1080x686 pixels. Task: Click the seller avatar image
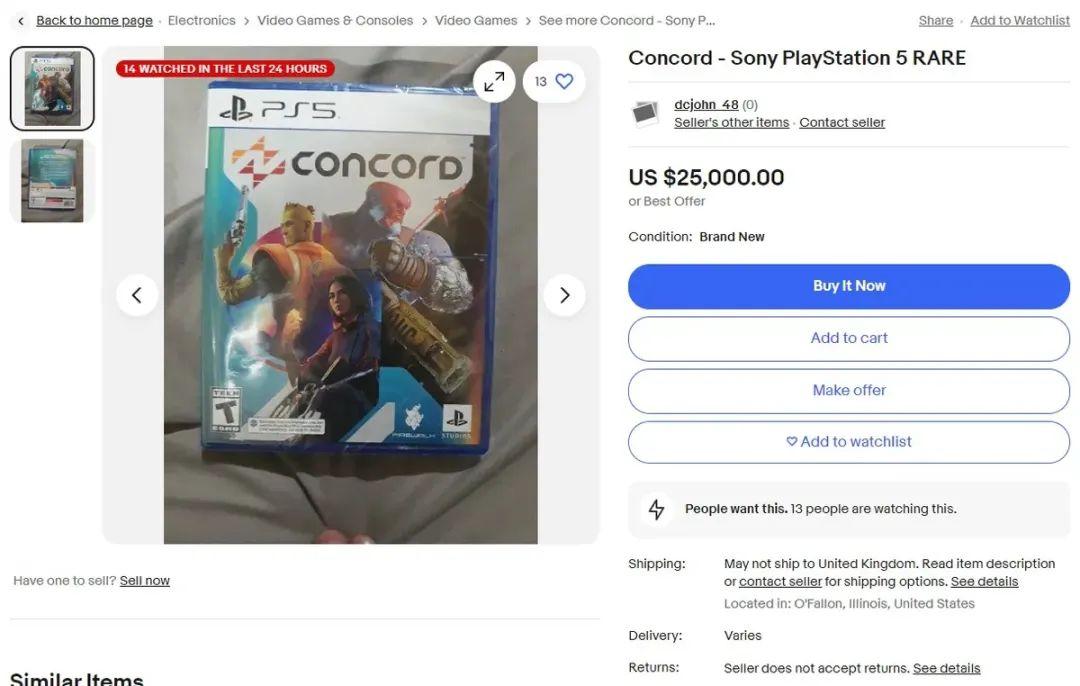[646, 113]
